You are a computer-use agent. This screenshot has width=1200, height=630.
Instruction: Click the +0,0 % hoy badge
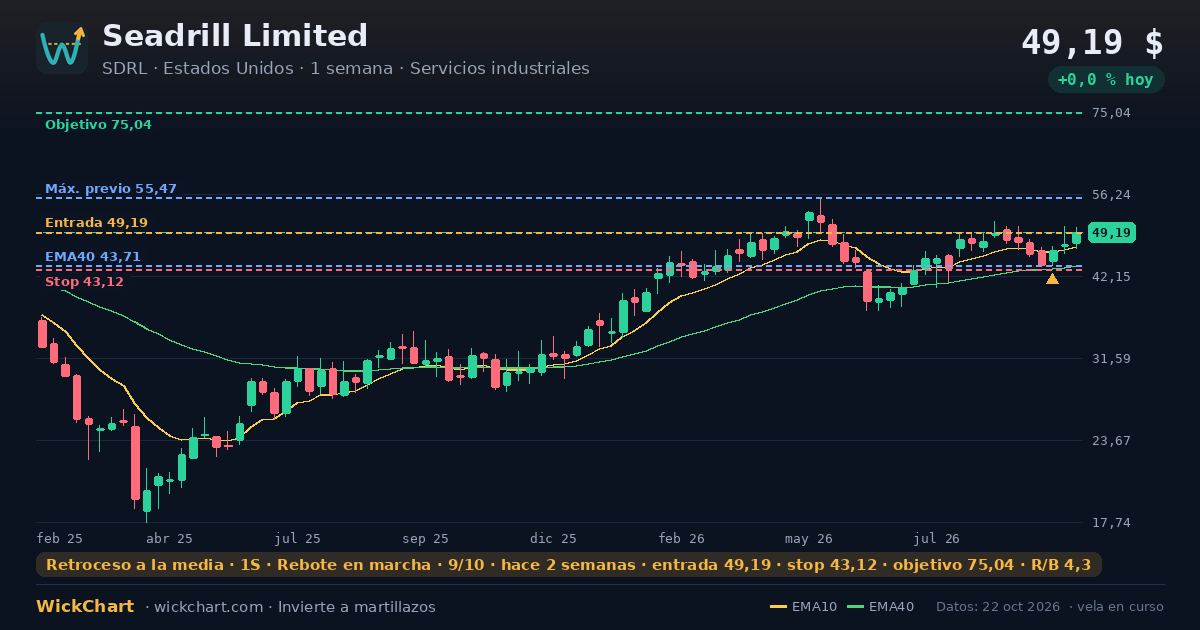pyautogui.click(x=1105, y=80)
